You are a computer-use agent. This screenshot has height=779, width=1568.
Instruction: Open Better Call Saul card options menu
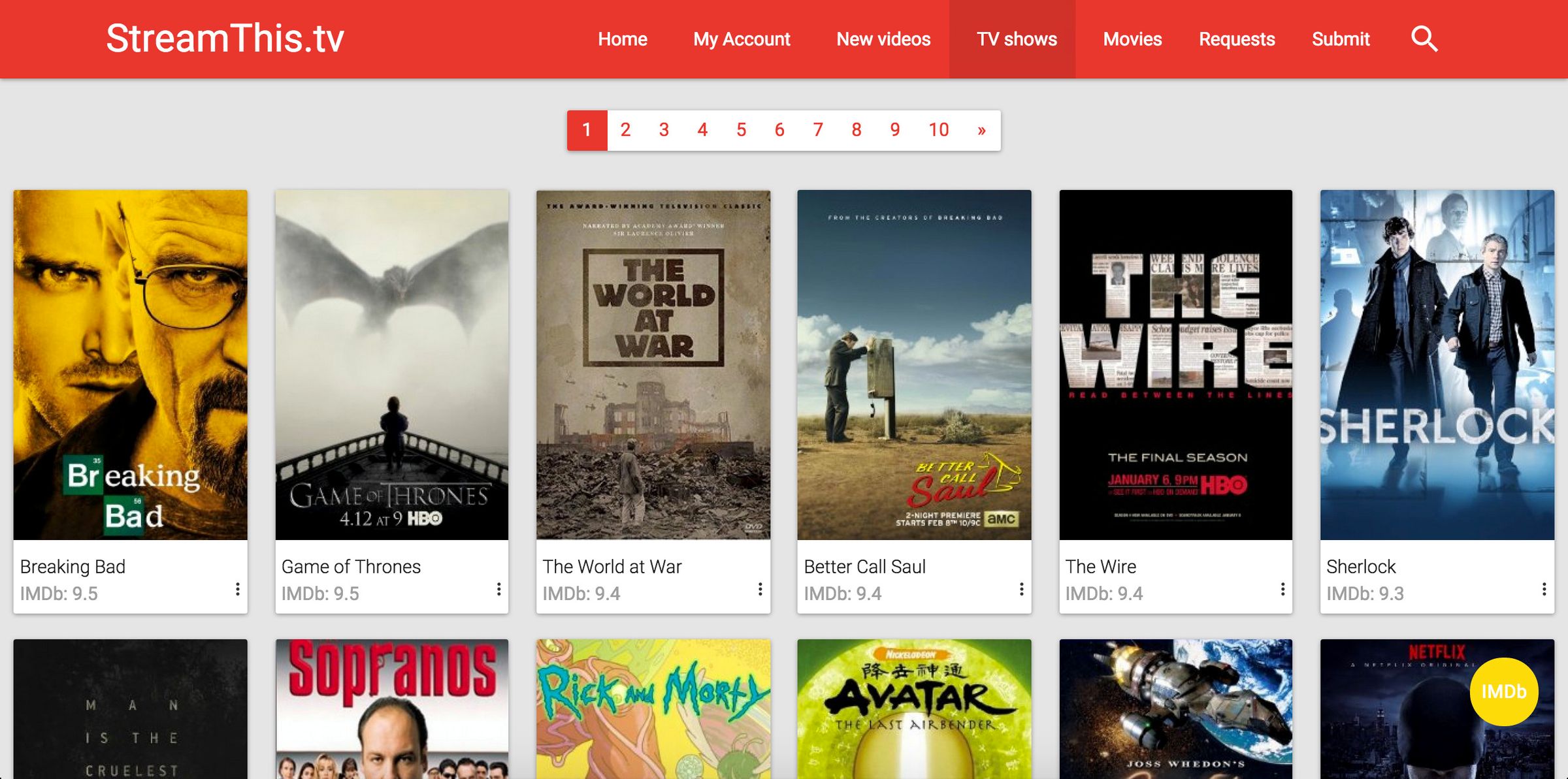click(x=1021, y=590)
